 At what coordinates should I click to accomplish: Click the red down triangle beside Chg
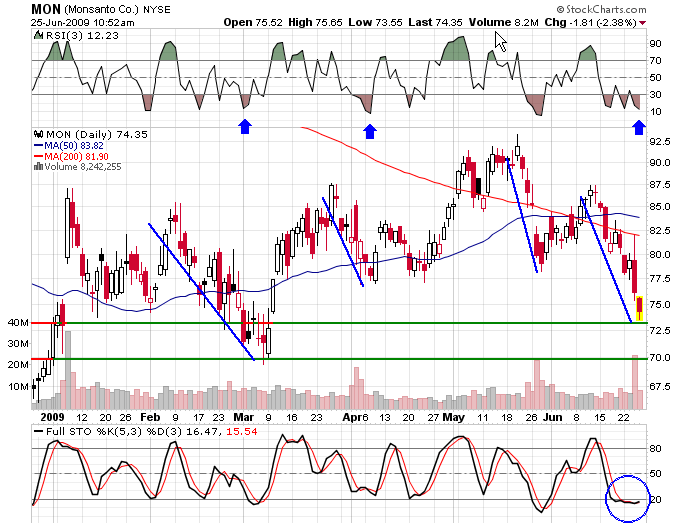pos(642,22)
